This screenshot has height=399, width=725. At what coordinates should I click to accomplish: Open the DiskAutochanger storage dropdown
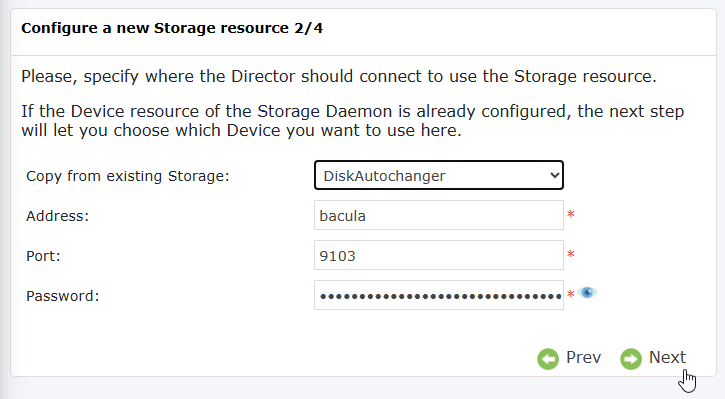(439, 175)
